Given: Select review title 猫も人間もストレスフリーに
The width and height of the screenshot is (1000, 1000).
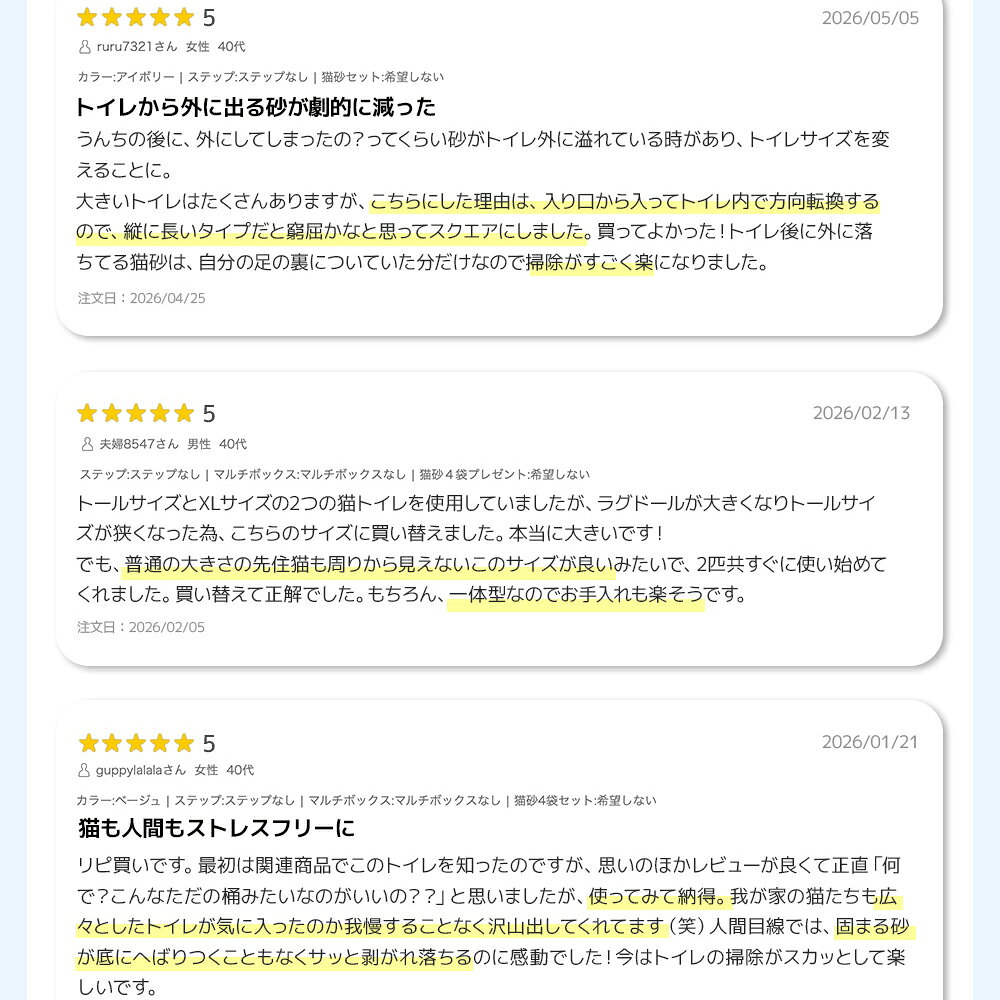Looking at the screenshot, I should tap(216, 828).
